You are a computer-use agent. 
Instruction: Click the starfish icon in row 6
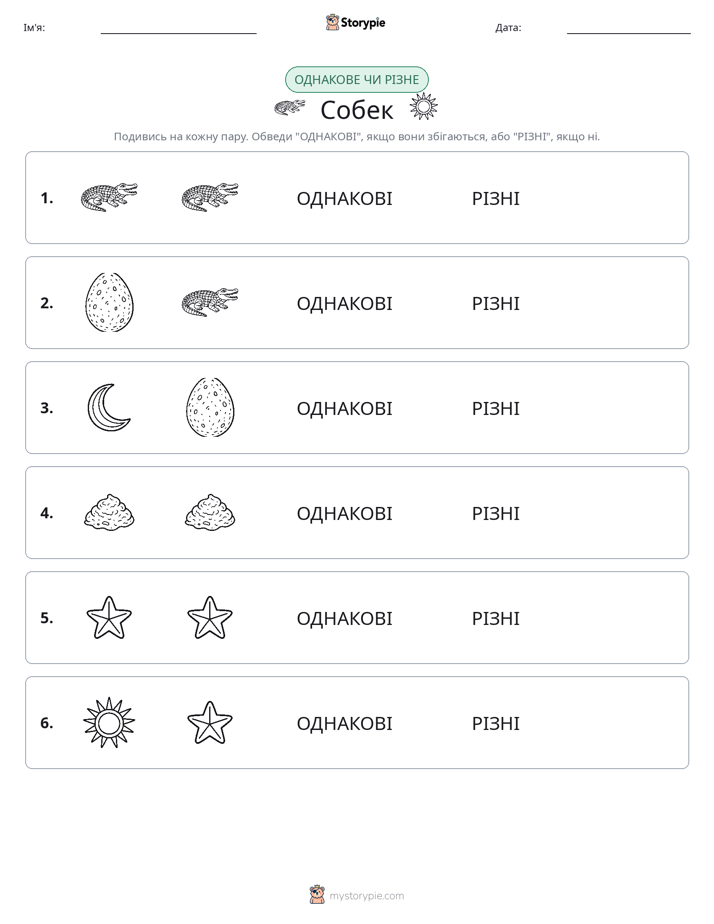[x=210, y=722]
